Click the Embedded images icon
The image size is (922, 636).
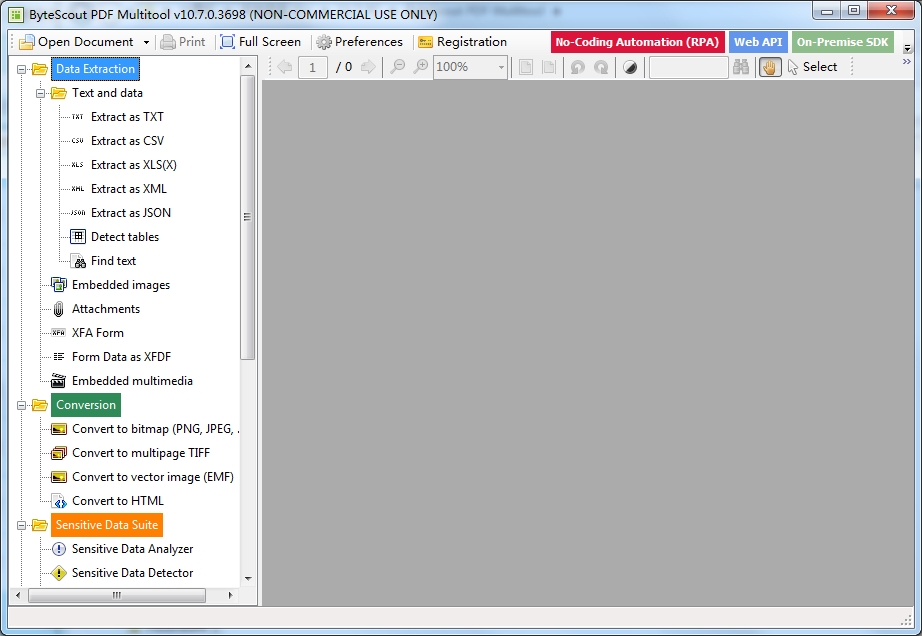59,285
